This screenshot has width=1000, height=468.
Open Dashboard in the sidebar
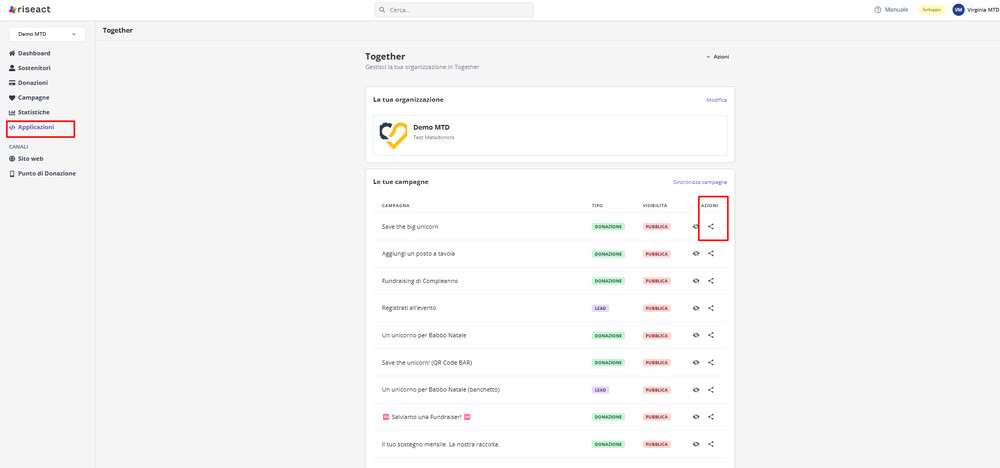pyautogui.click(x=33, y=53)
